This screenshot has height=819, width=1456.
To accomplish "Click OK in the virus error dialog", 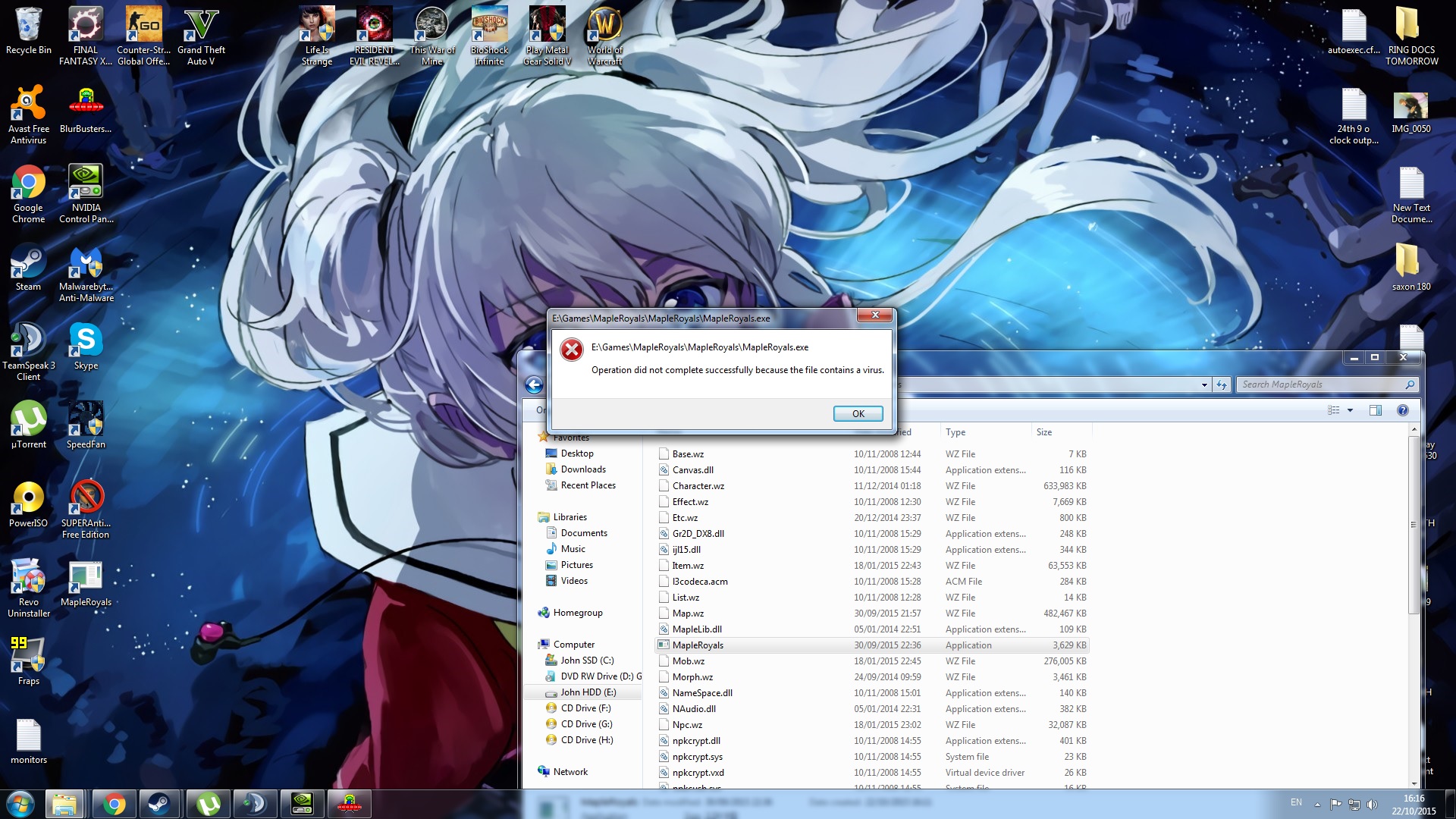I will click(x=858, y=413).
